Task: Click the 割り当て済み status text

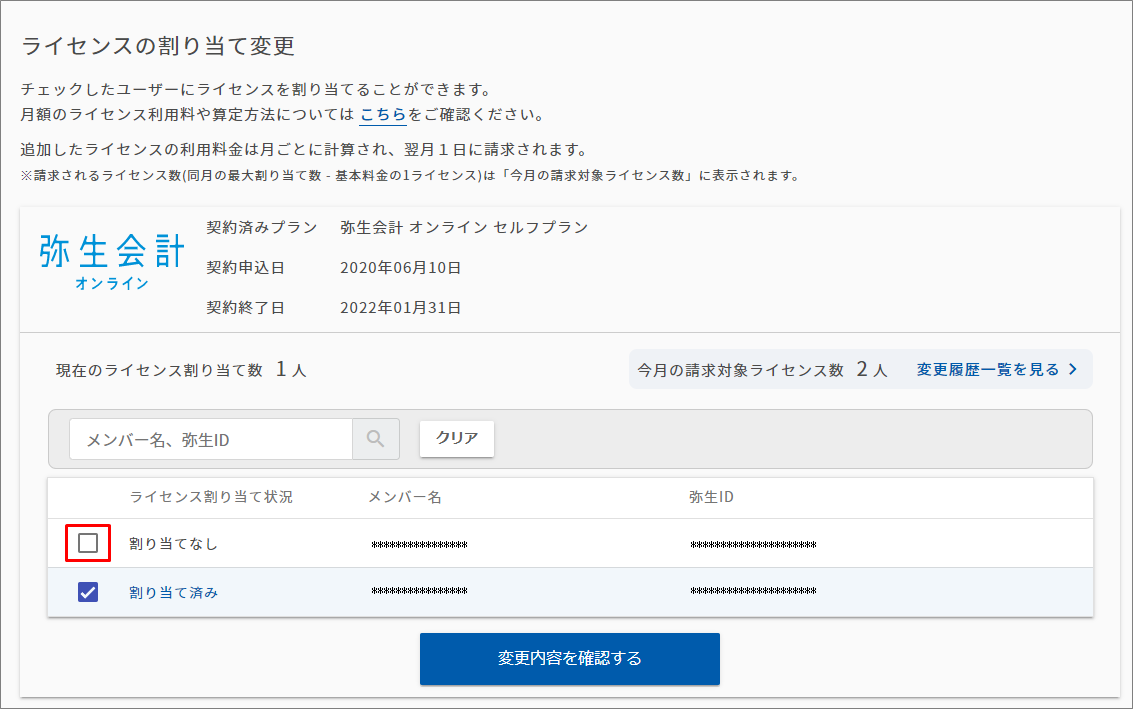Action: tap(173, 593)
